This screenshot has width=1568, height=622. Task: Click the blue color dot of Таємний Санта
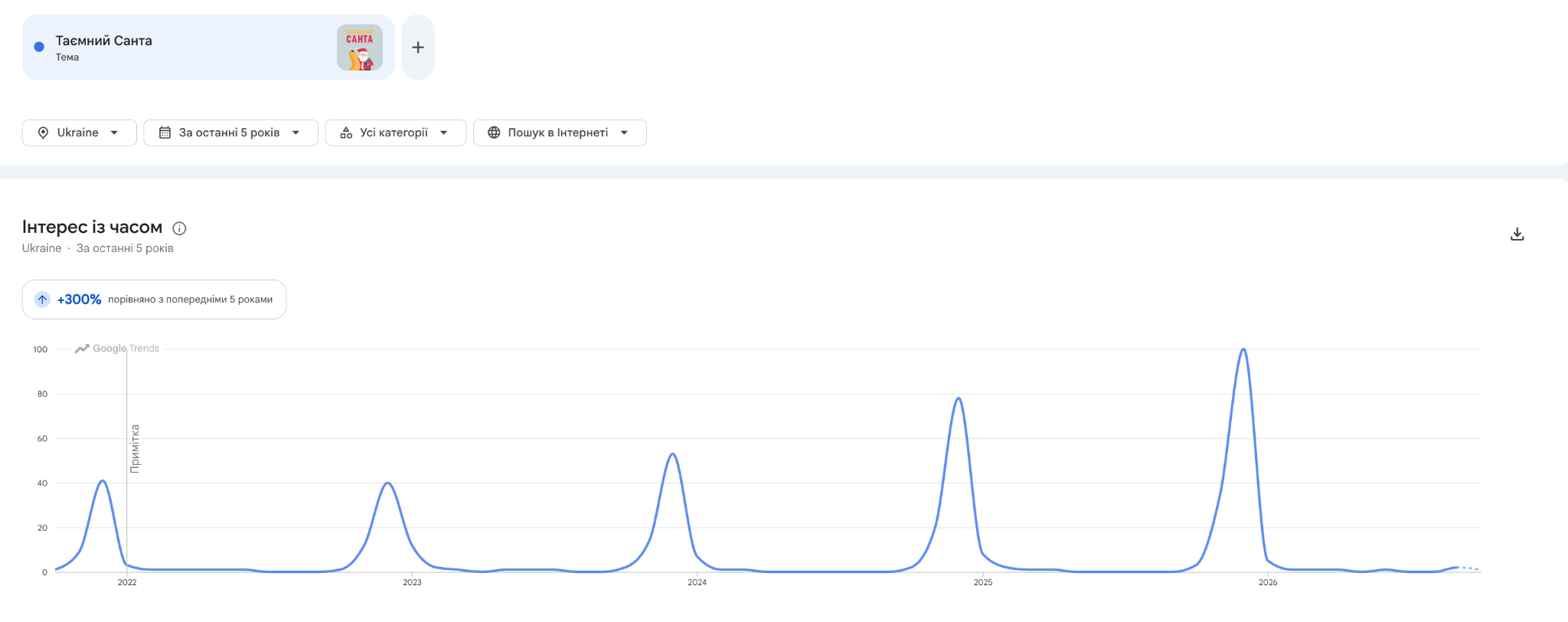pos(39,47)
